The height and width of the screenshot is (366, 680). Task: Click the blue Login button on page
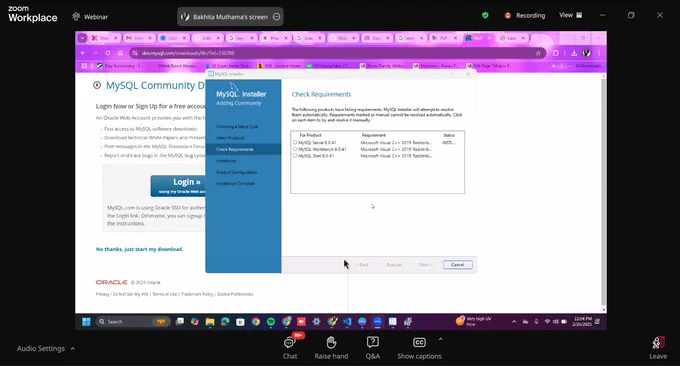[178, 186]
